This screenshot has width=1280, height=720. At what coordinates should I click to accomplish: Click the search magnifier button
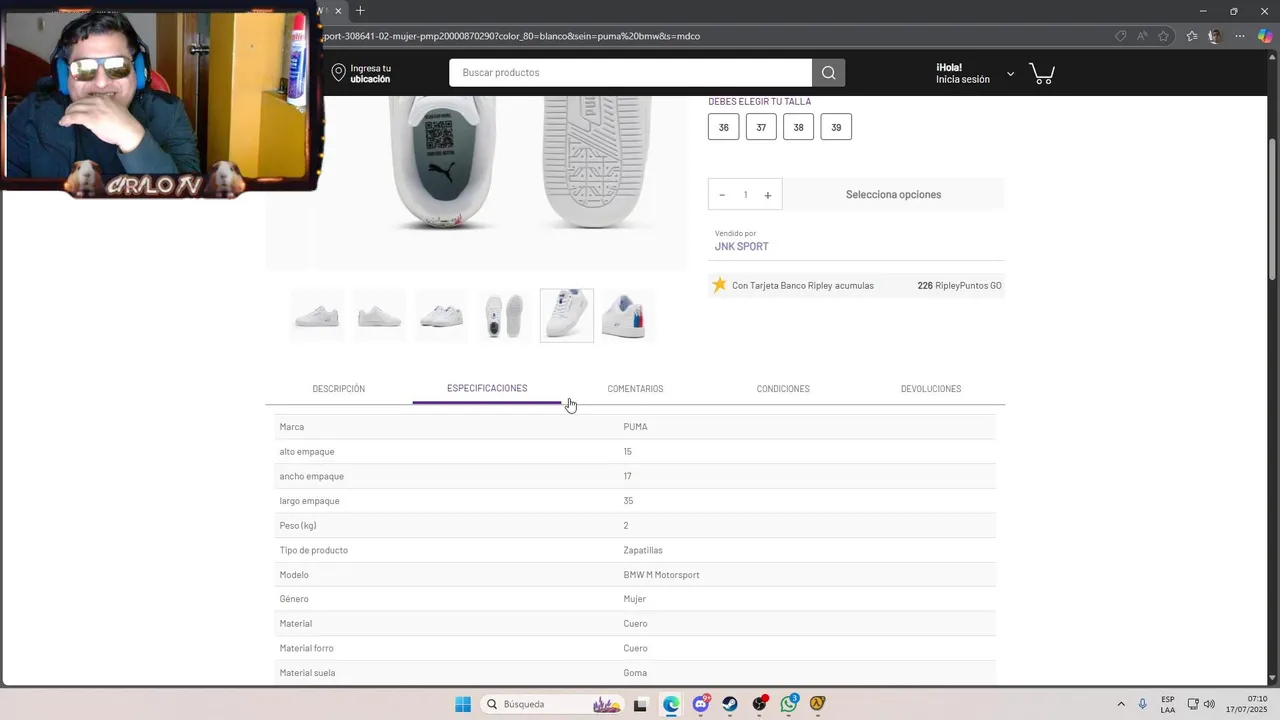click(x=828, y=73)
